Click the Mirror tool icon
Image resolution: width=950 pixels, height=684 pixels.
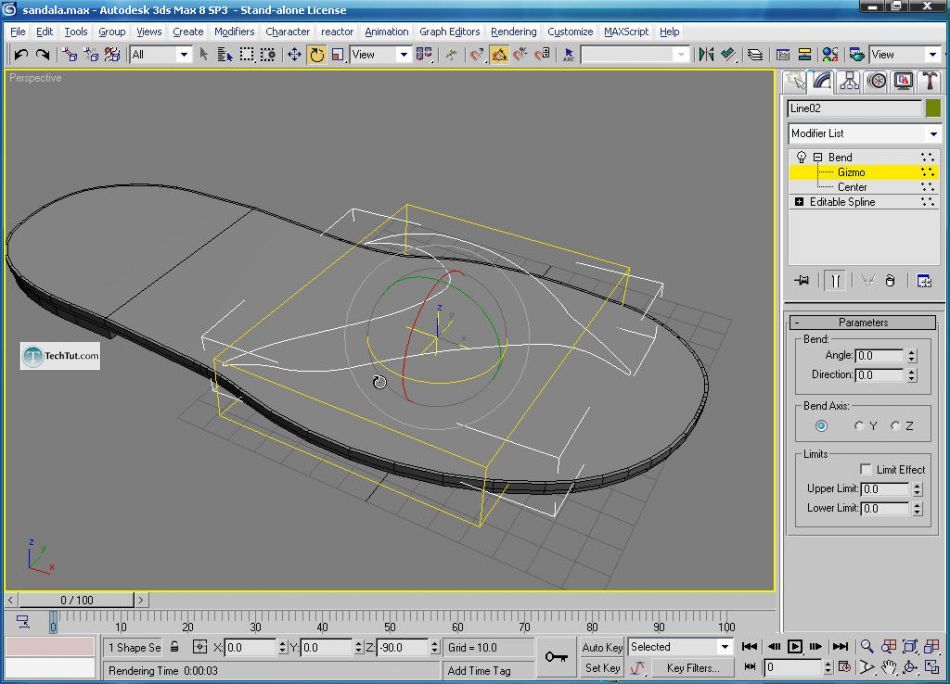coord(706,55)
